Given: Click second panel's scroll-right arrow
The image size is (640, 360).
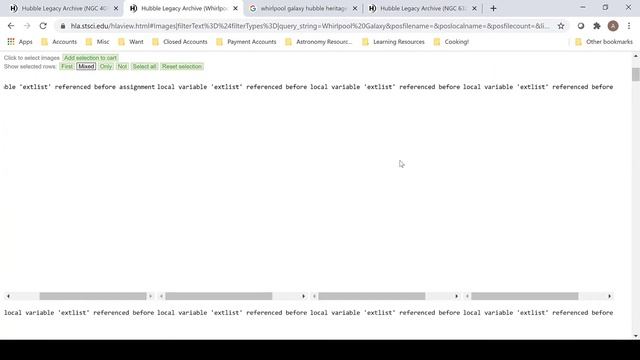Looking at the screenshot, I should point(303,296).
